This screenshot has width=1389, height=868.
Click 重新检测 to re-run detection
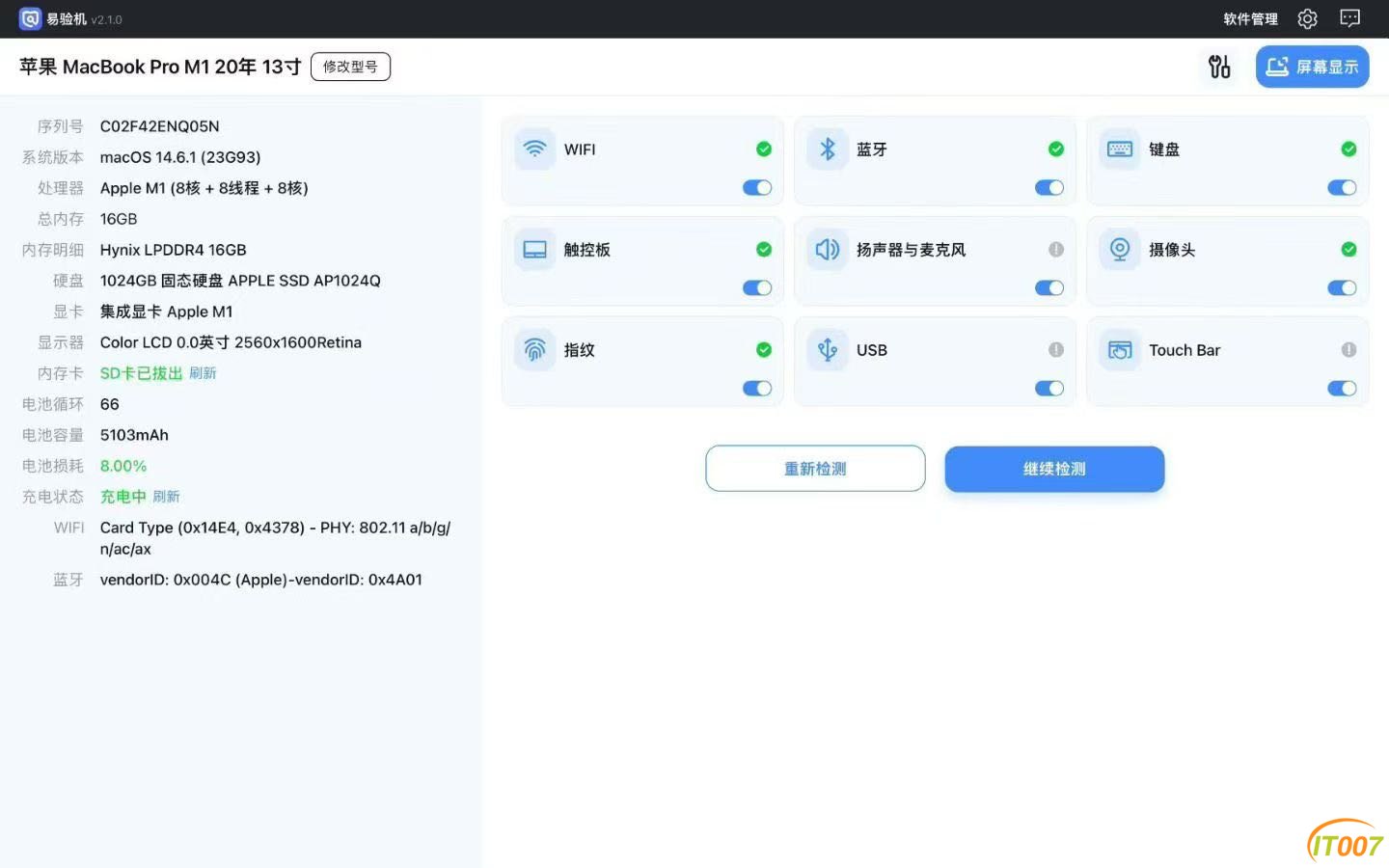click(x=815, y=469)
